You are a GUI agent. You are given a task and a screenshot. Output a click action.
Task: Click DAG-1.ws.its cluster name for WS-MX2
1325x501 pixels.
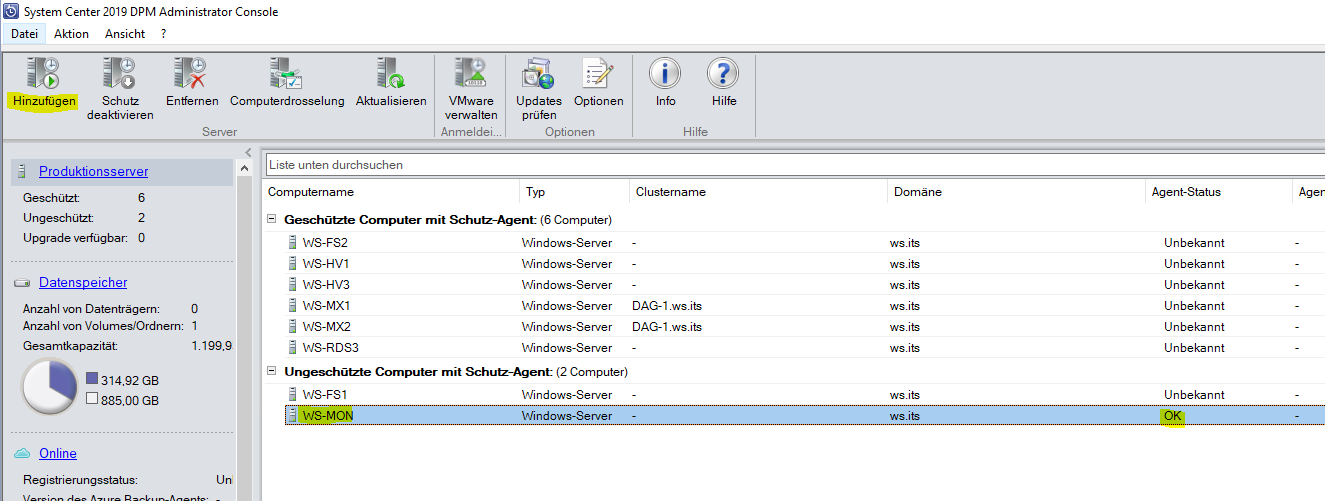[x=667, y=327]
